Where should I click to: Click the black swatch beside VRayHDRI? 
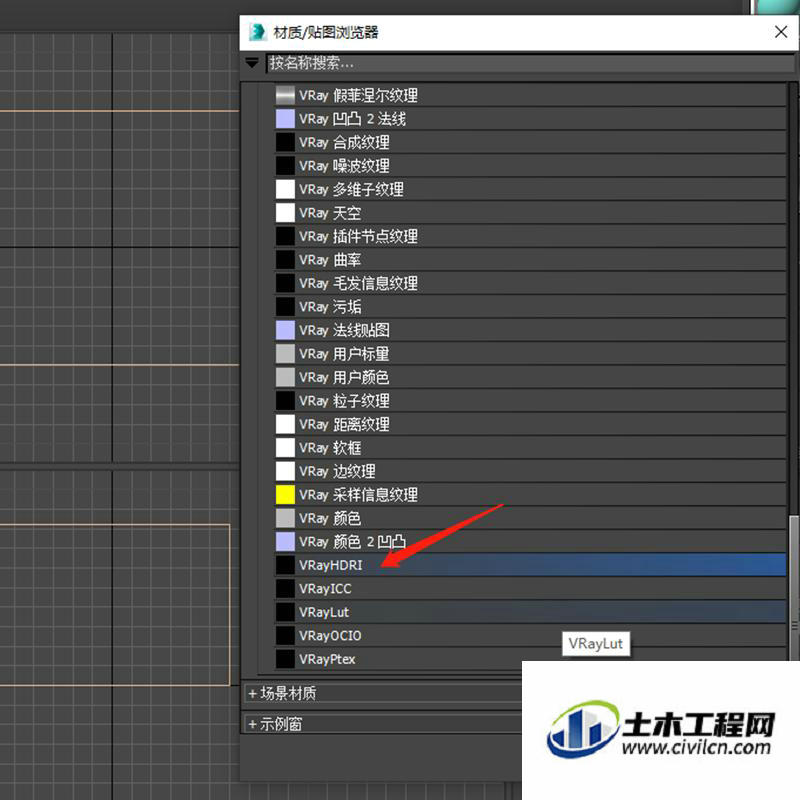point(285,565)
